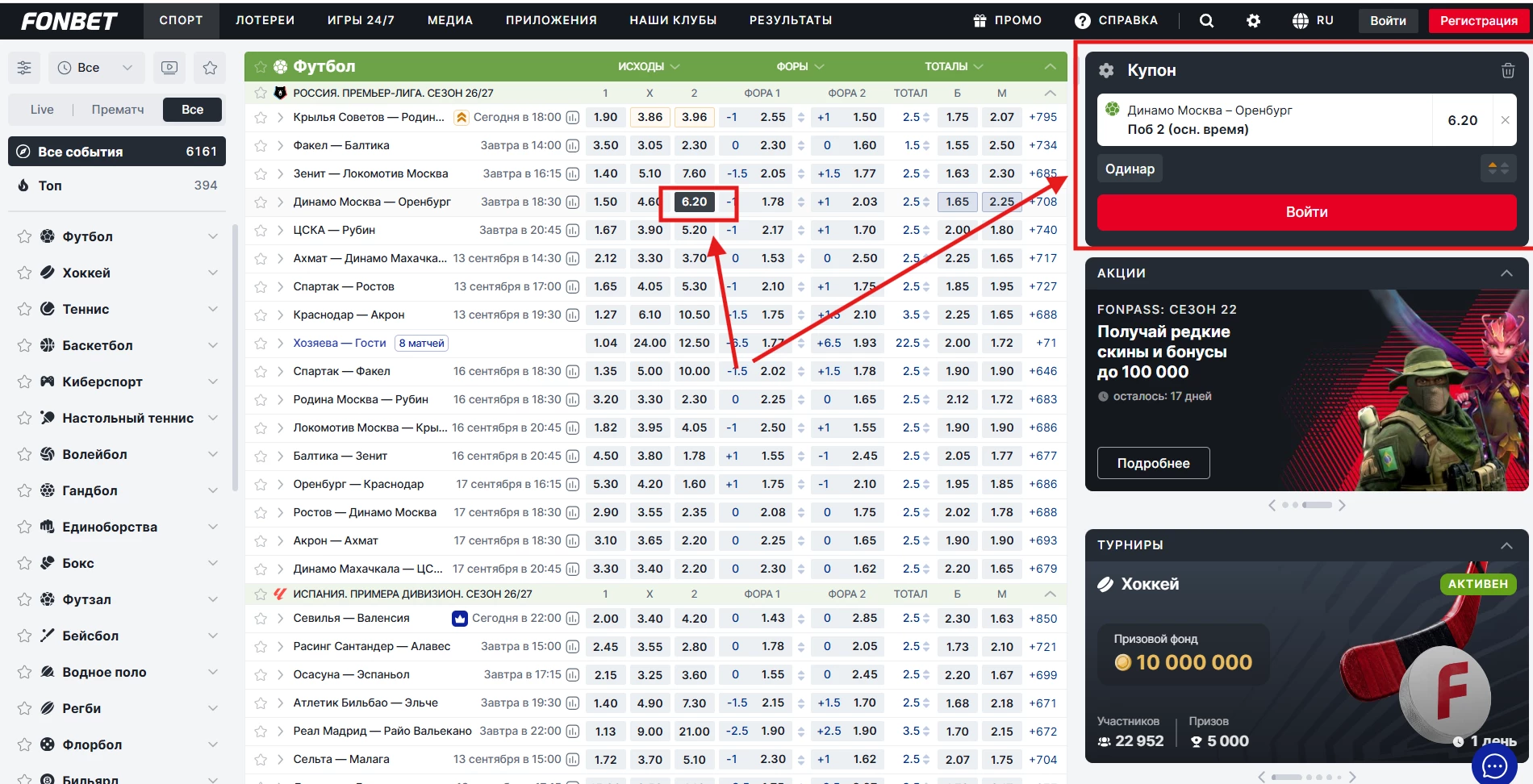Favorite the Зенит — Локомотив Москва match
1533x784 pixels.
coord(261,174)
